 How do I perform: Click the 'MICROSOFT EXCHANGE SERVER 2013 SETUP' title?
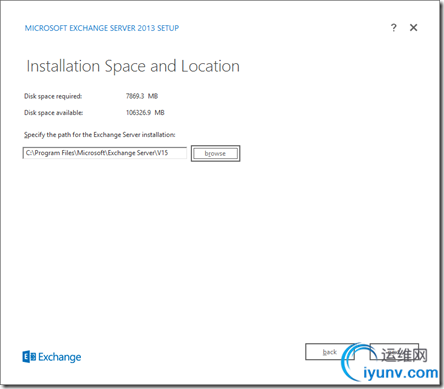(102, 28)
